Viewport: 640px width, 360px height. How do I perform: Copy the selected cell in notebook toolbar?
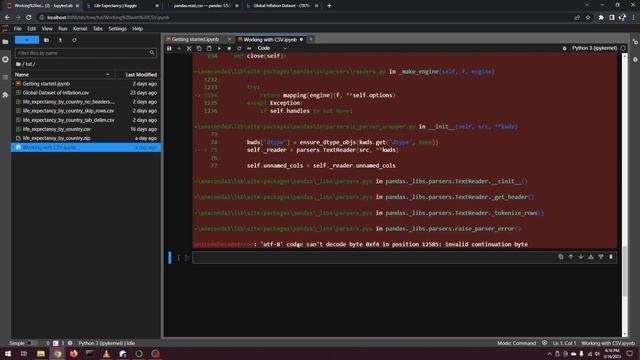[199, 48]
